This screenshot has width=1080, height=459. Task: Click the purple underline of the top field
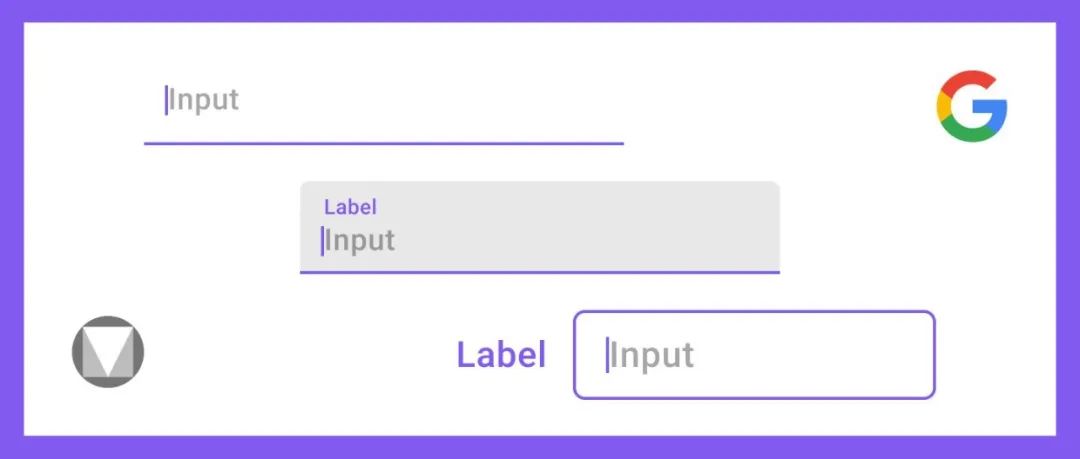(x=384, y=143)
